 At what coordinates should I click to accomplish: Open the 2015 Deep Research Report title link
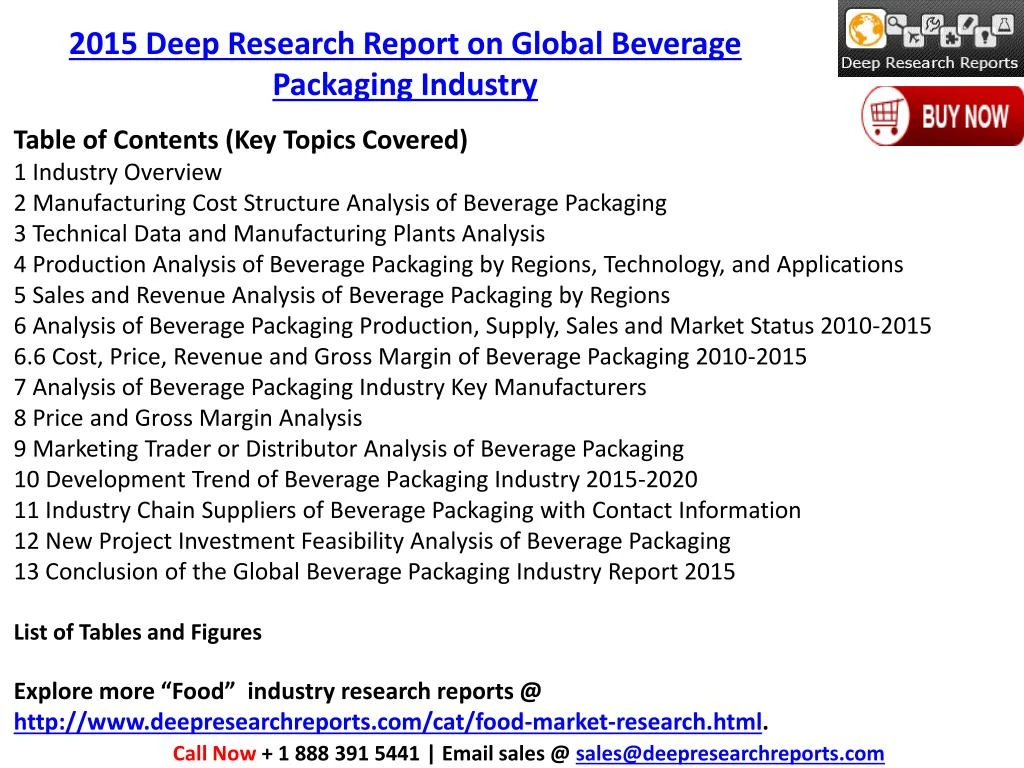(x=405, y=64)
